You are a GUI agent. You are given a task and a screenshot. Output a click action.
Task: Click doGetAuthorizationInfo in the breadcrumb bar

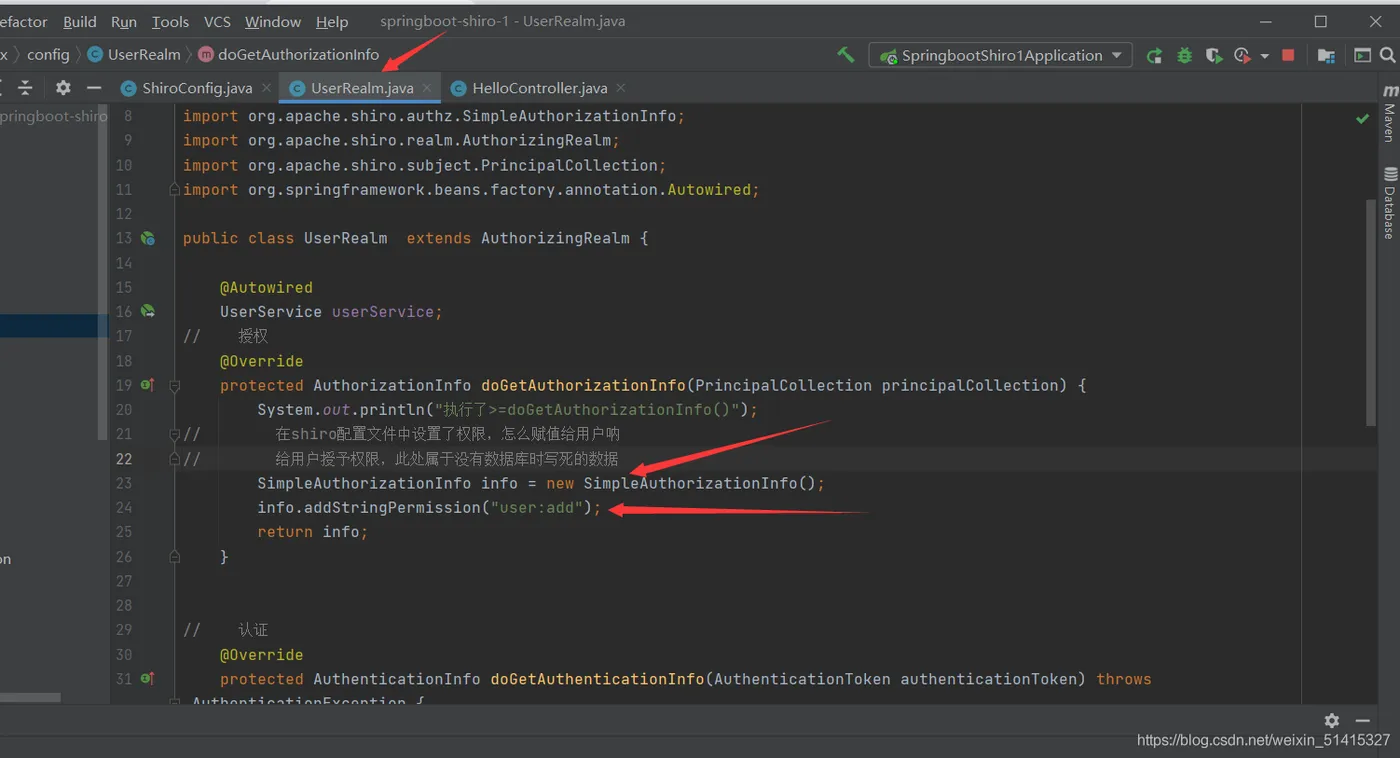pos(299,55)
